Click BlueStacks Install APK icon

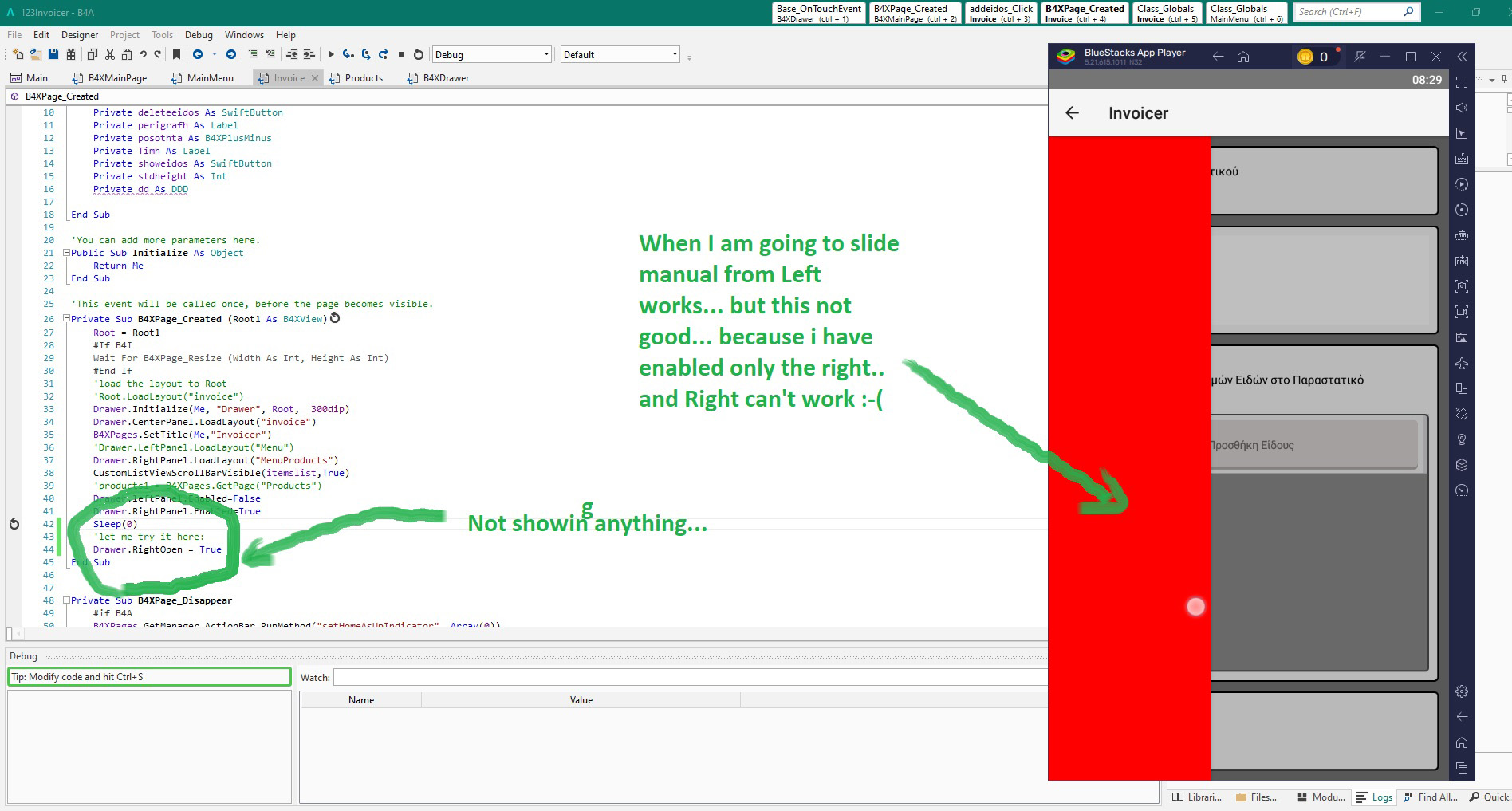coord(1462,261)
